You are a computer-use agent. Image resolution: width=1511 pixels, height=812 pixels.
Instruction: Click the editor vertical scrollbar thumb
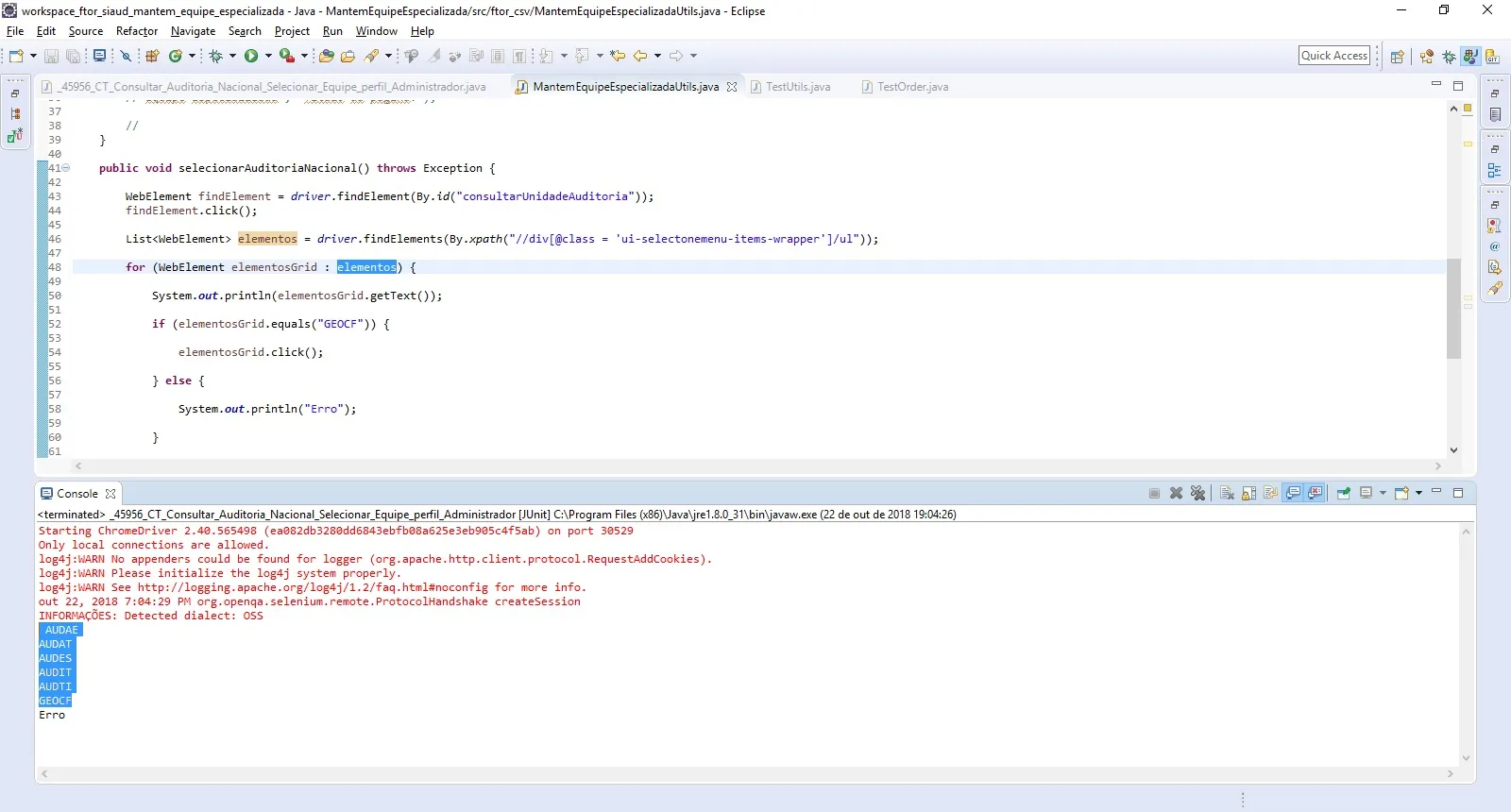click(1453, 309)
